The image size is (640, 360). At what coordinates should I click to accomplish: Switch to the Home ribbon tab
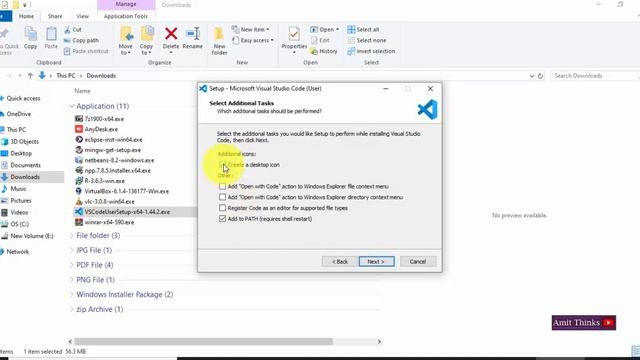pos(27,16)
